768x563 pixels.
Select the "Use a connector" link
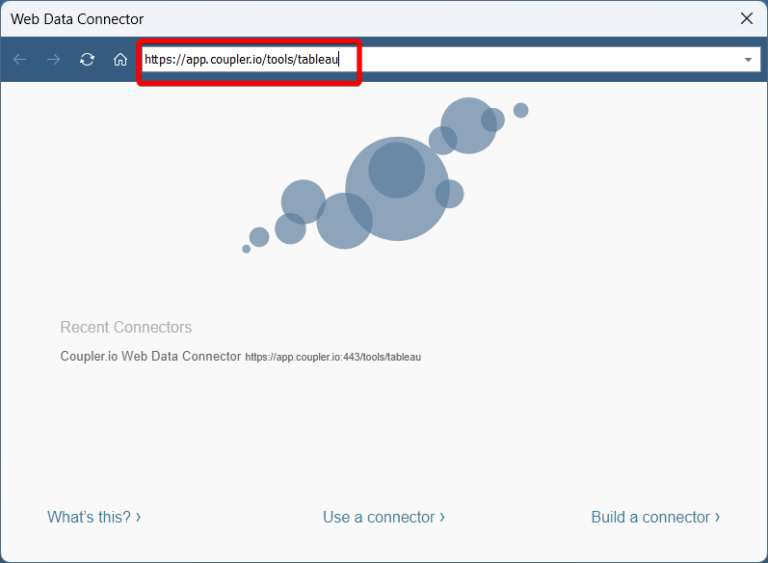[379, 517]
